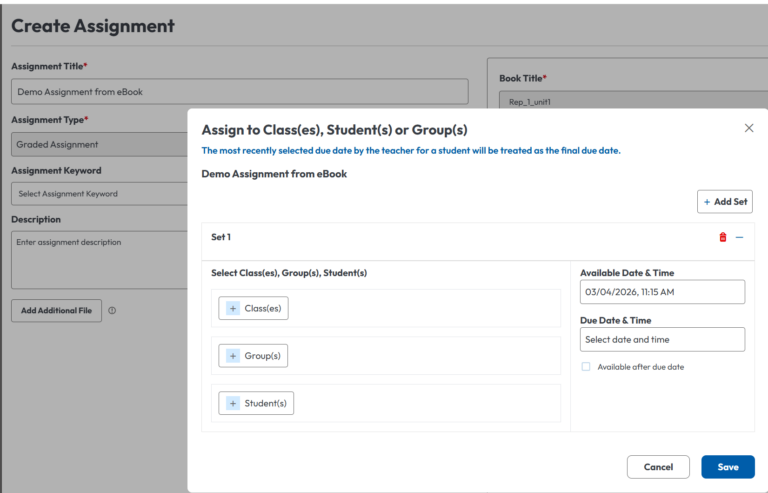Cancel the assign dialog
The height and width of the screenshot is (493, 768).
657,467
